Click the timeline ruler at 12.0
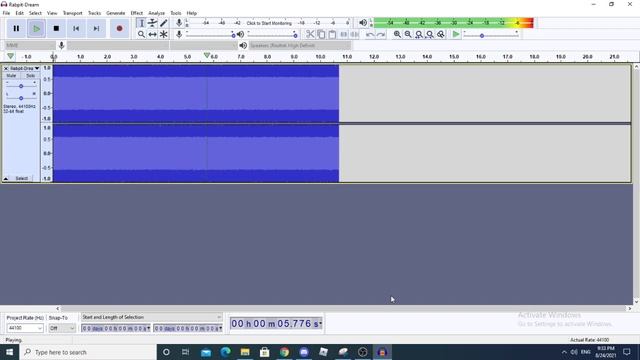Screen dimensions: 640x360 373,57
